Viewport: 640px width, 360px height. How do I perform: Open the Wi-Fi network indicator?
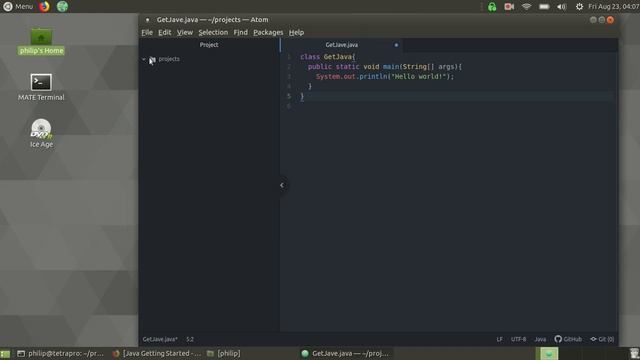[x=527, y=7]
